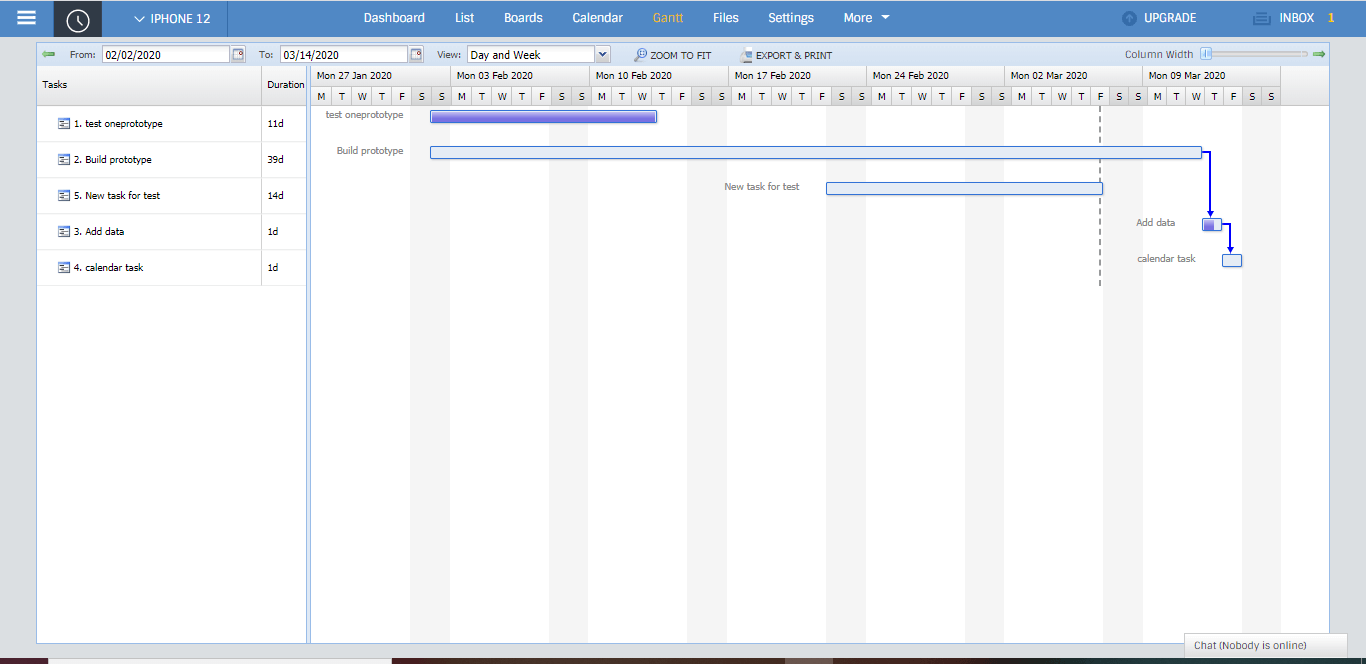
Task: Click the UPGRADE arrow icon
Action: 1129,18
